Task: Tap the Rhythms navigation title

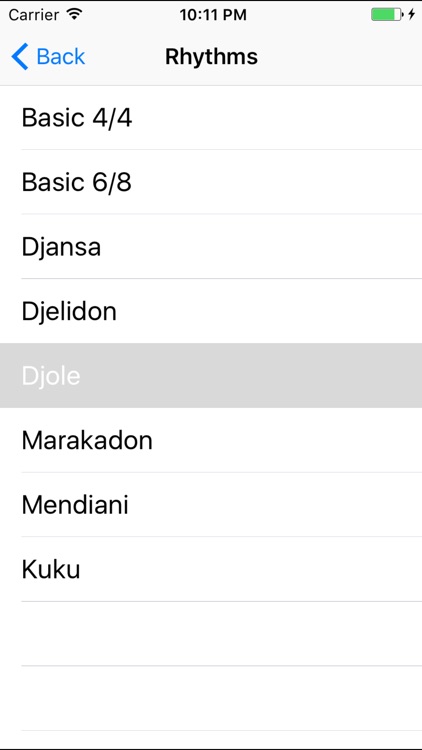Action: point(211,56)
